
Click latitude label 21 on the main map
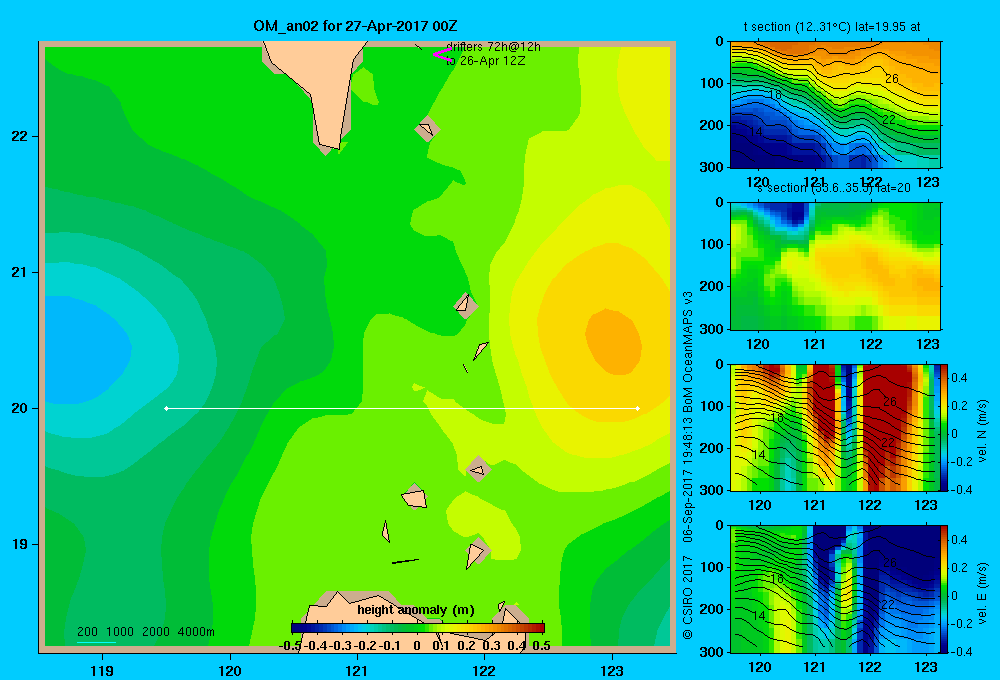[x=20, y=272]
